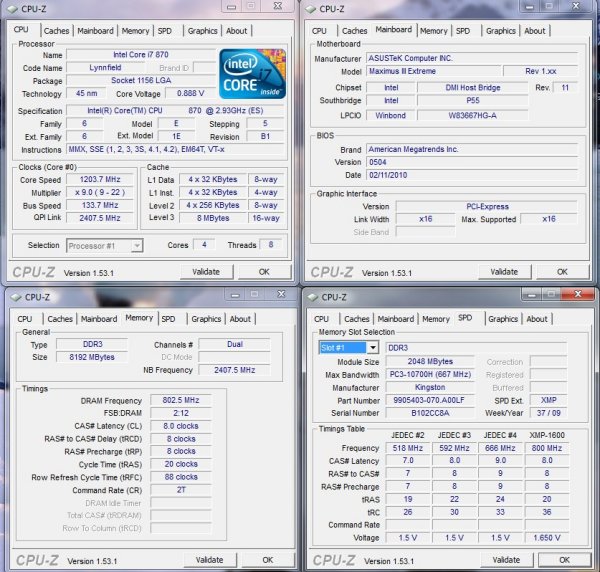600x572 pixels.
Task: Go to Graphics tab in the Memory window
Action: click(206, 319)
